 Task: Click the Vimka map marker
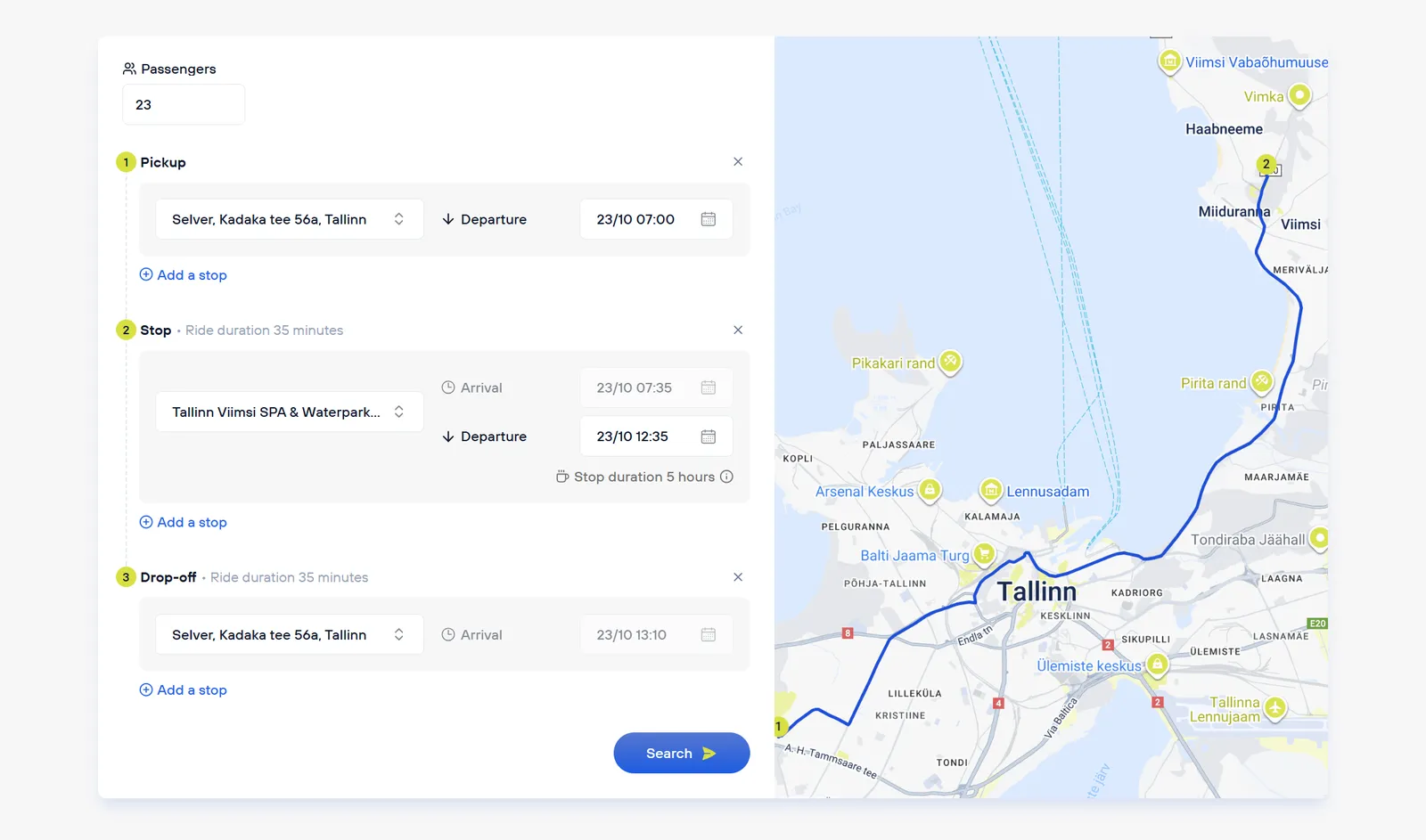tap(1300, 94)
